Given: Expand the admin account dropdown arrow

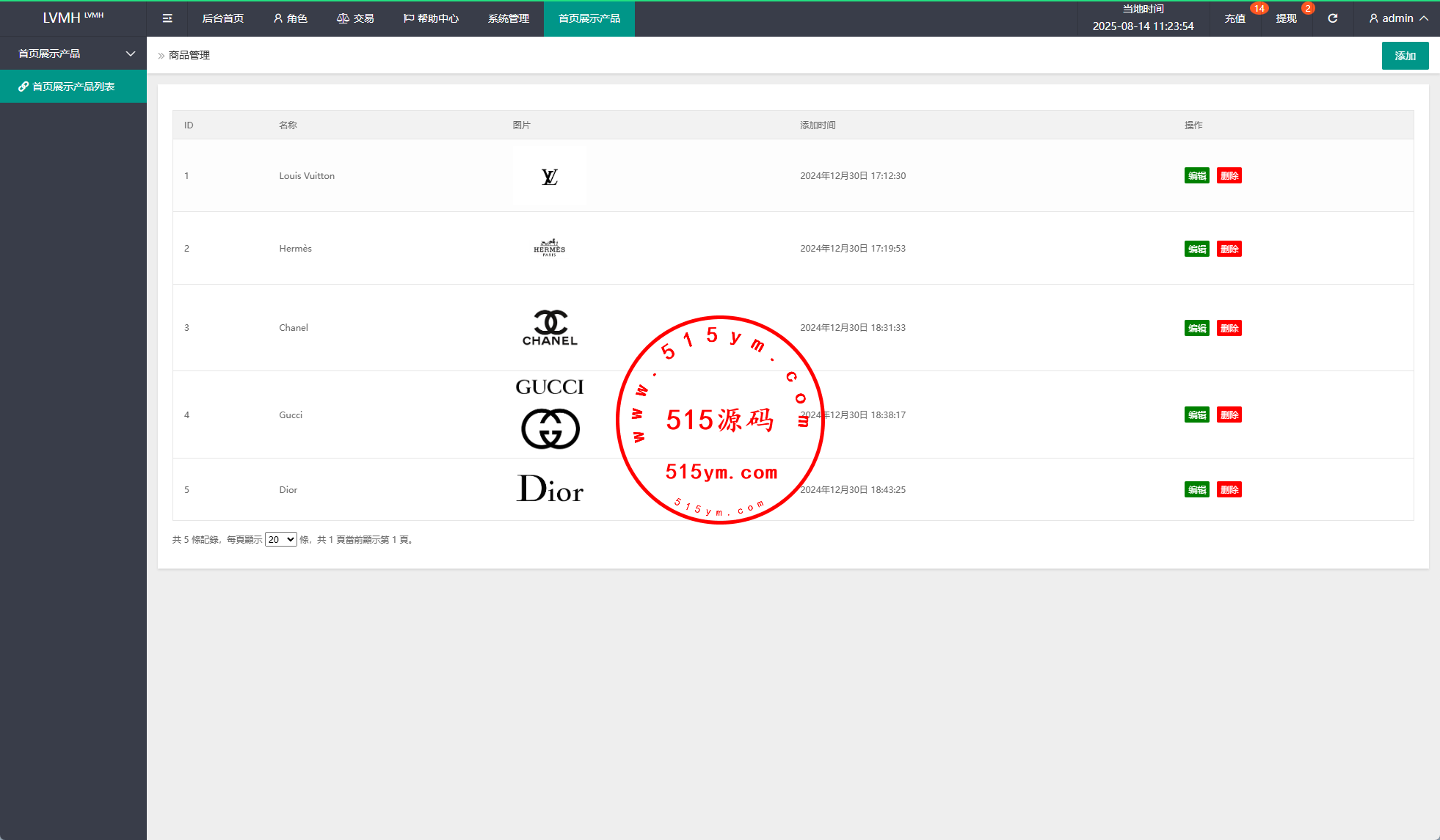Looking at the screenshot, I should pyautogui.click(x=1424, y=18).
